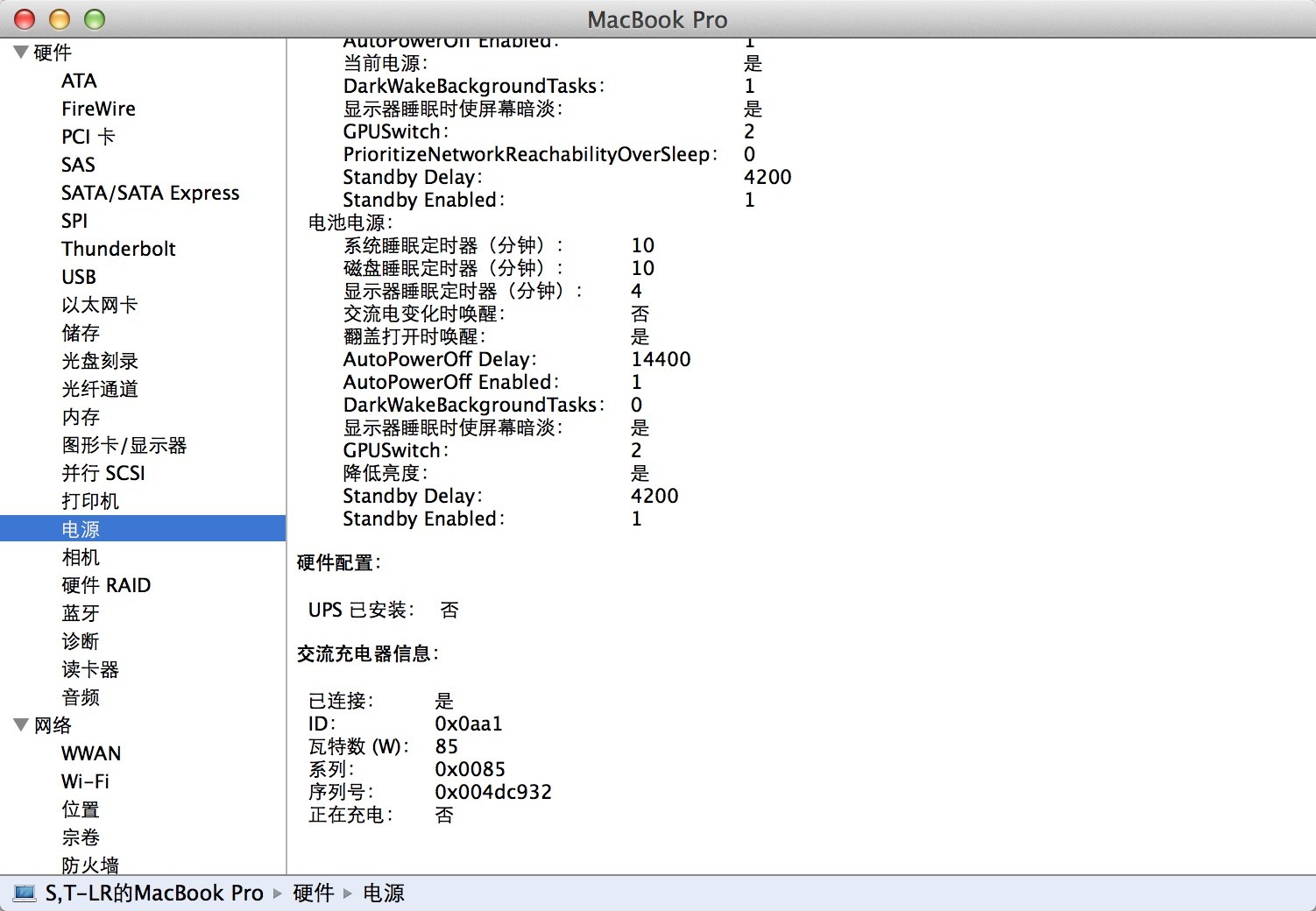Open the 相机 entry
Screen dimensions: 1316x911
[x=81, y=557]
